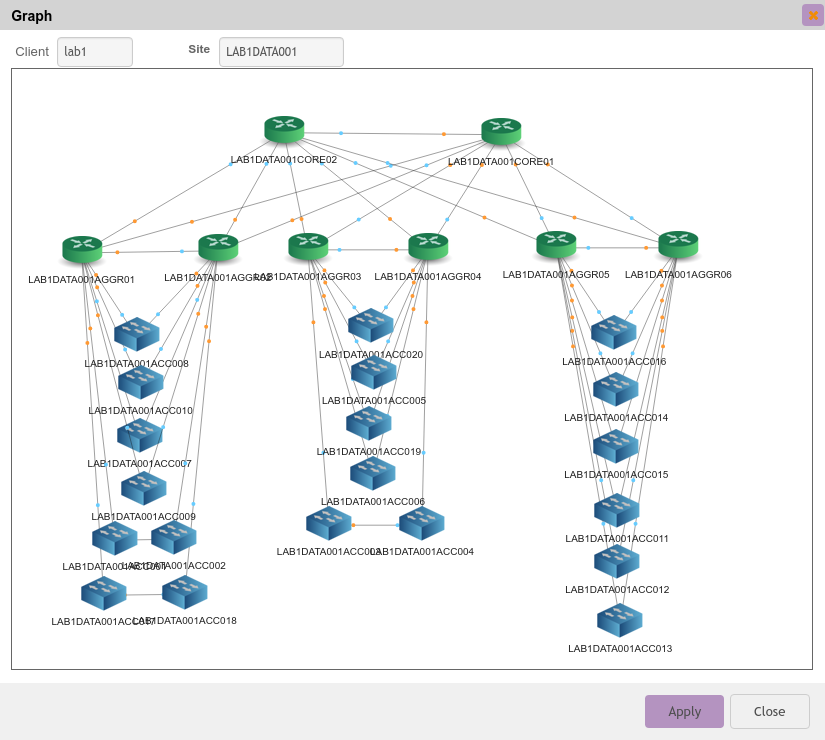Click the LAB1DATA001AGGR03 aggregation router icon
Viewport: 825px width, 740px height.
click(x=308, y=245)
